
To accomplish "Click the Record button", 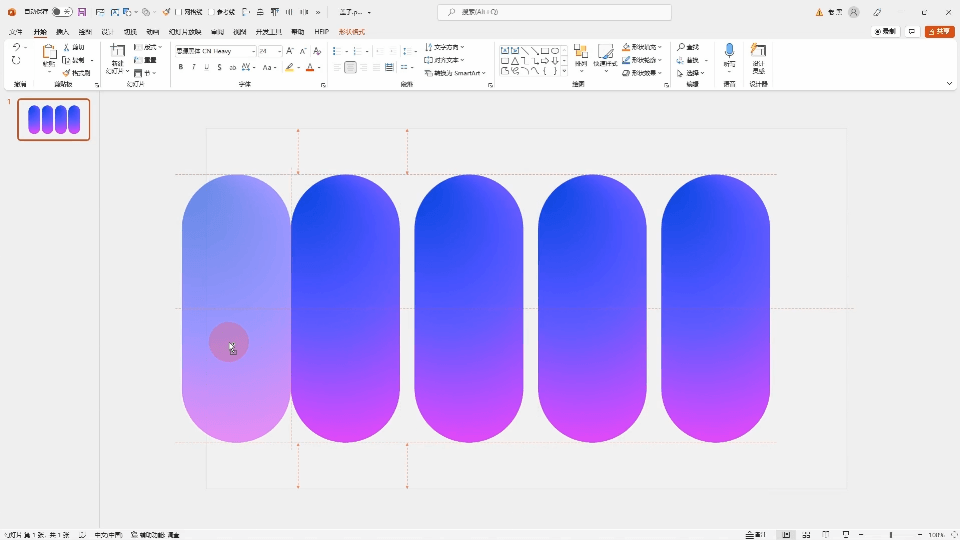I will coord(885,32).
